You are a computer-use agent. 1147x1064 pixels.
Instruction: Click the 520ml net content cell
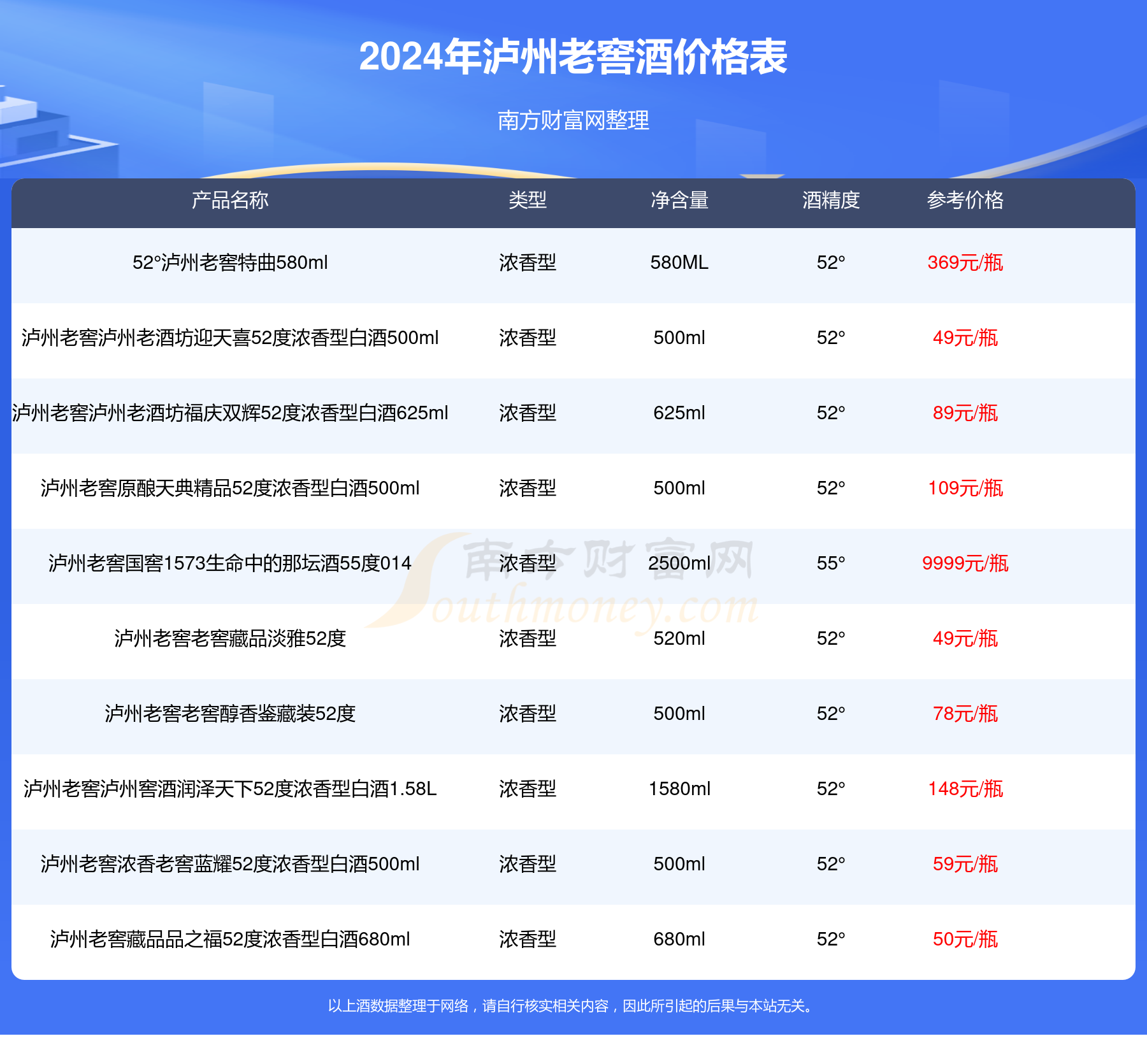pyautogui.click(x=679, y=638)
